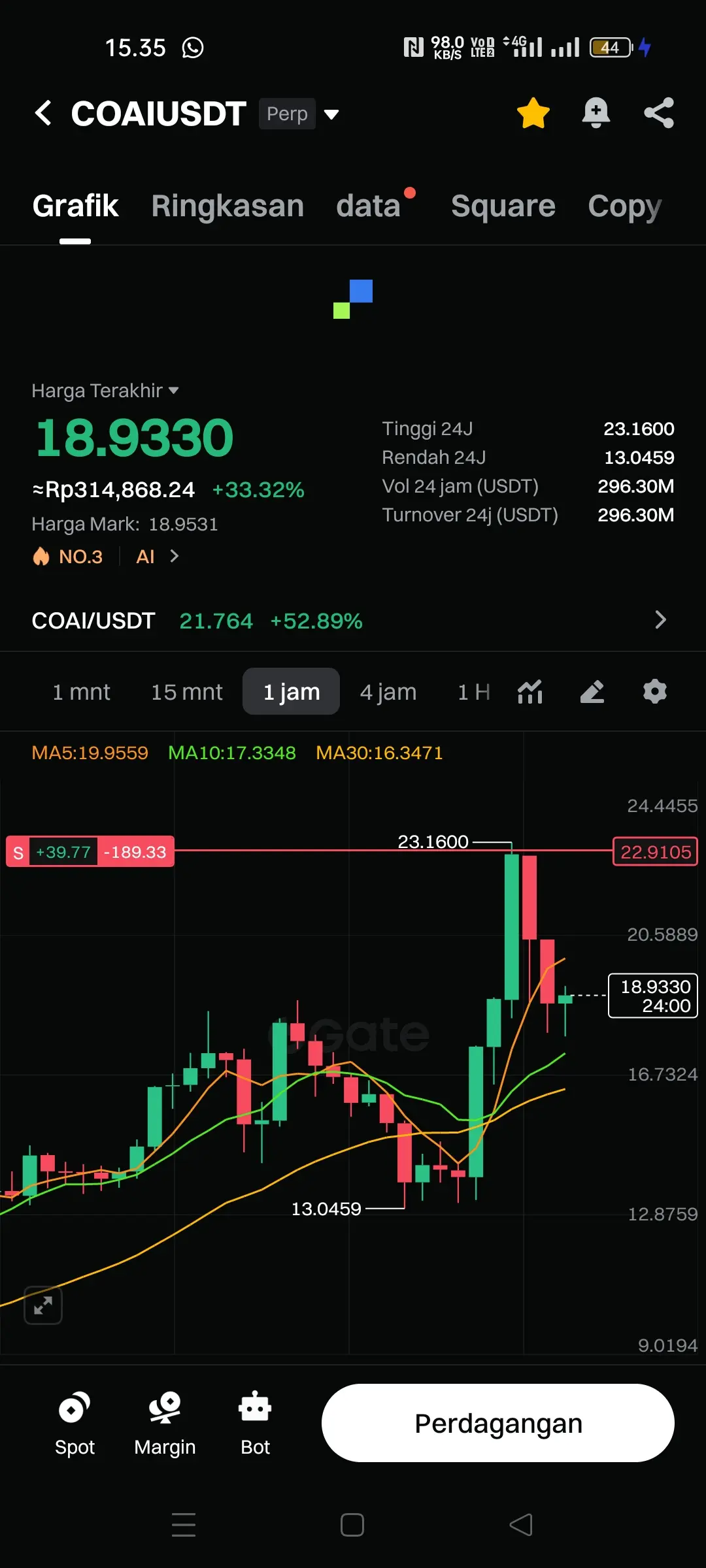Tap the +39.77 position profit value
This screenshot has height=1568, width=706.
pyautogui.click(x=63, y=852)
